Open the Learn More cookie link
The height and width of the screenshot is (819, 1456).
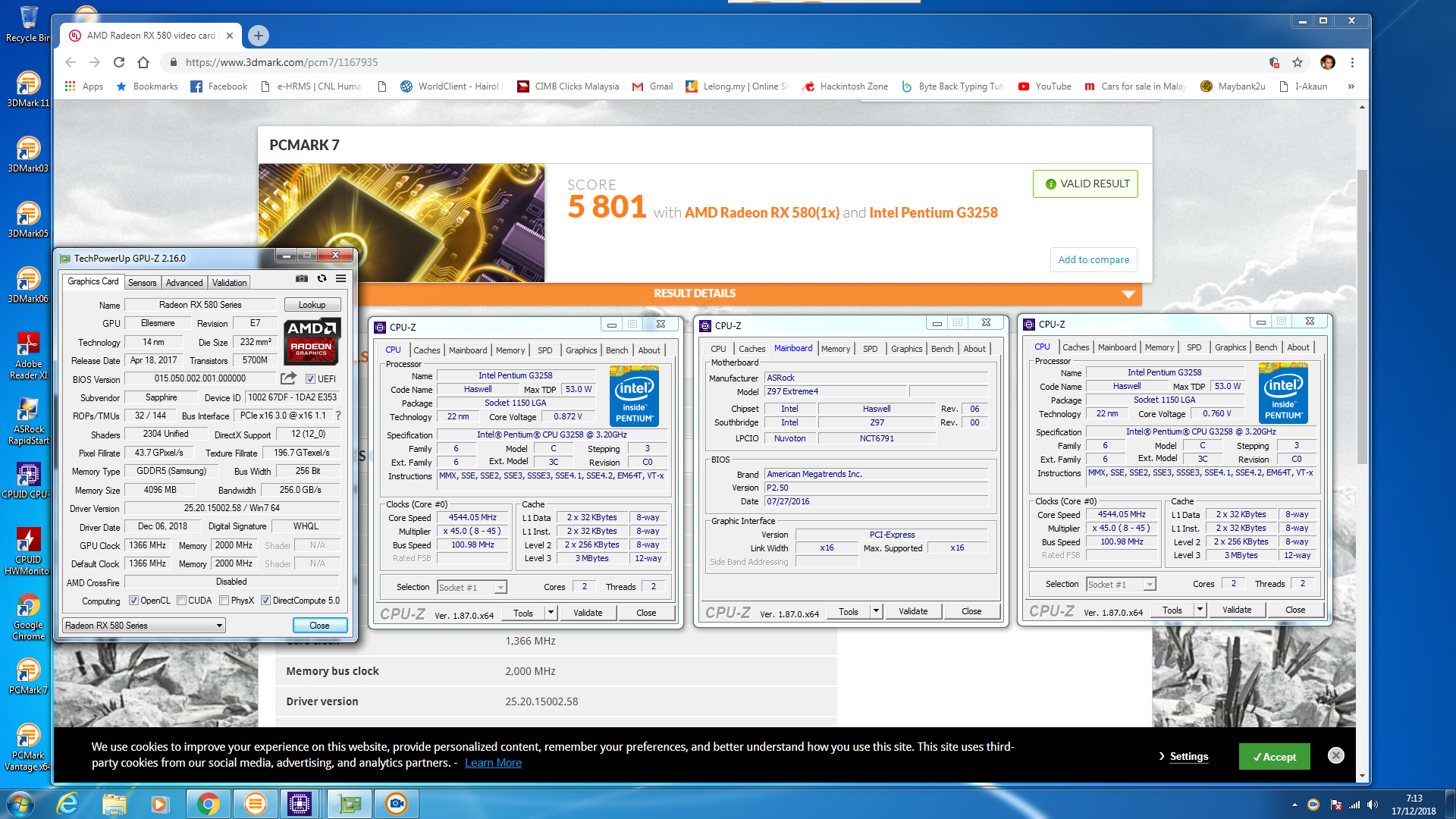pos(493,763)
